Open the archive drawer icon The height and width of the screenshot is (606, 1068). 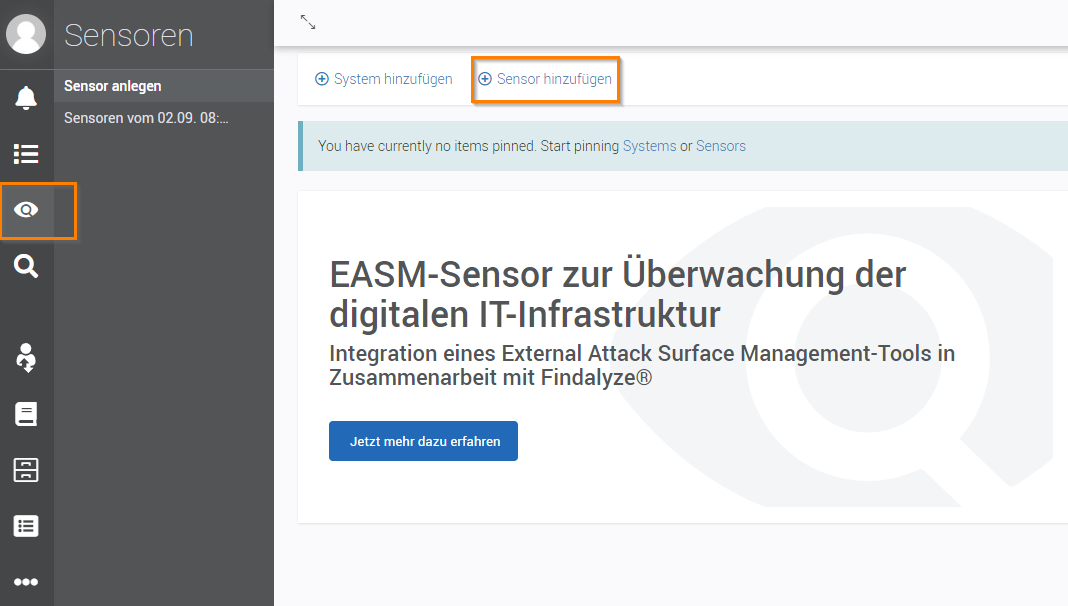tap(26, 470)
